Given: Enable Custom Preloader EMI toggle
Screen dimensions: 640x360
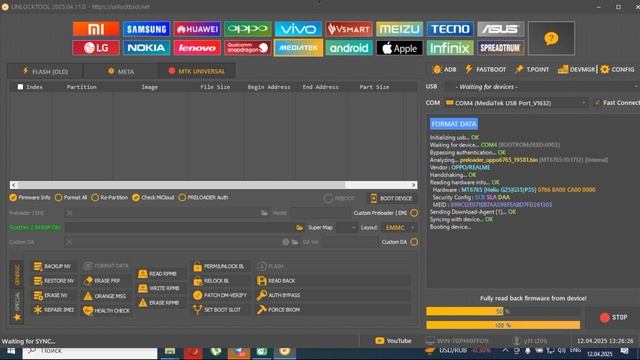Looking at the screenshot, I should pyautogui.click(x=414, y=213).
